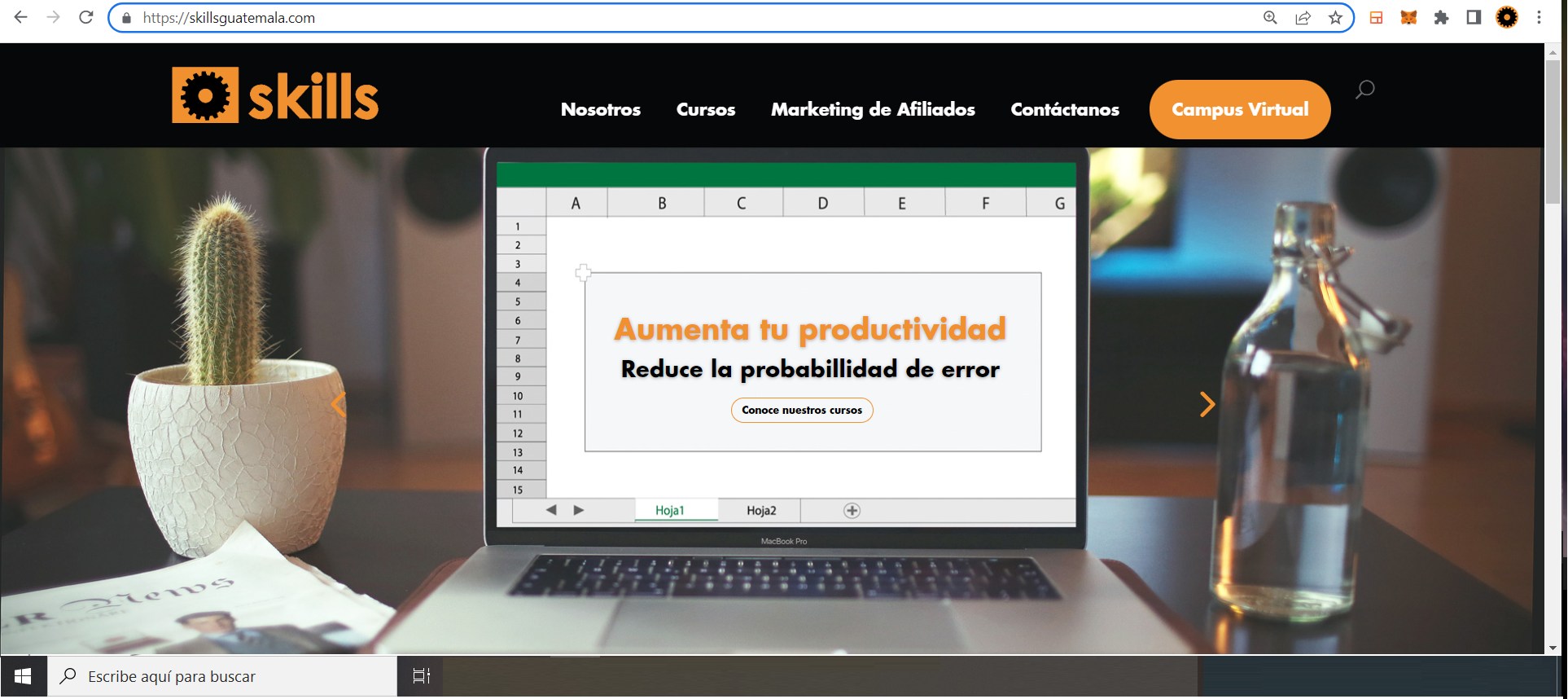The height and width of the screenshot is (699, 1568).
Task: Open Marketing de Afiliados page
Action: point(873,109)
